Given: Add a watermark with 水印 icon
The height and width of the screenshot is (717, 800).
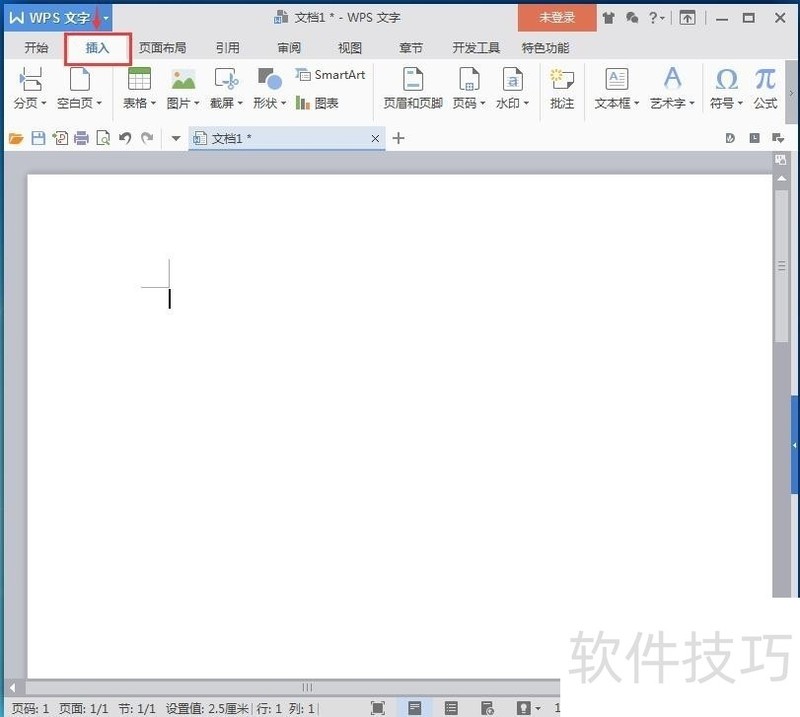Looking at the screenshot, I should (512, 79).
